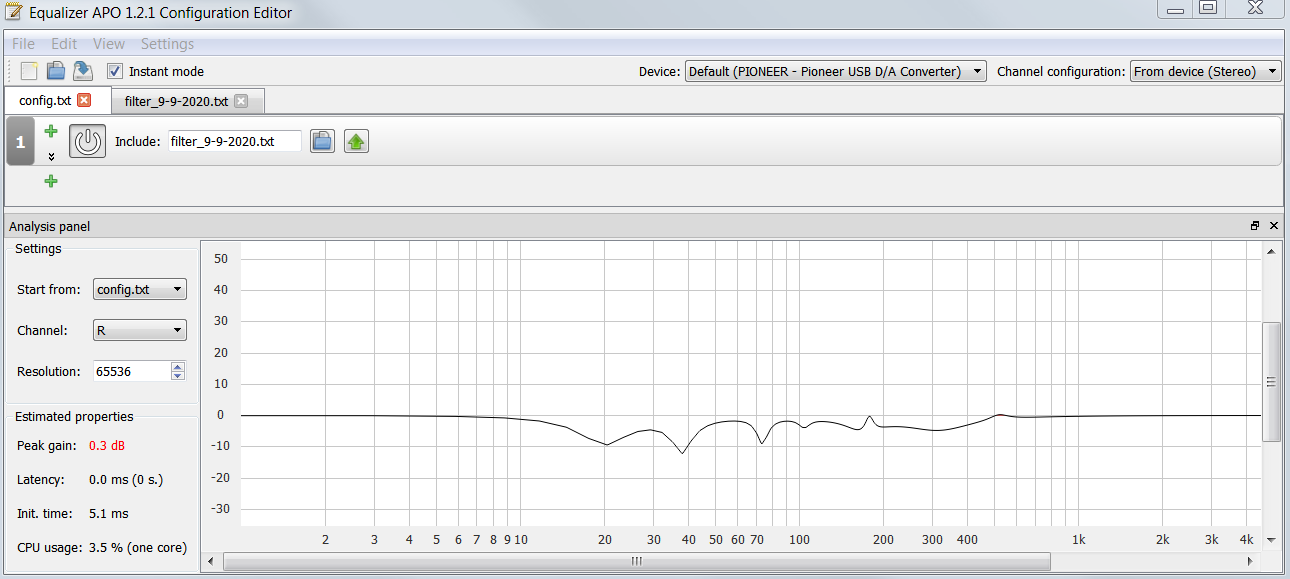Close the Analysis panel
Screen dimensions: 1290x579
[1274, 226]
